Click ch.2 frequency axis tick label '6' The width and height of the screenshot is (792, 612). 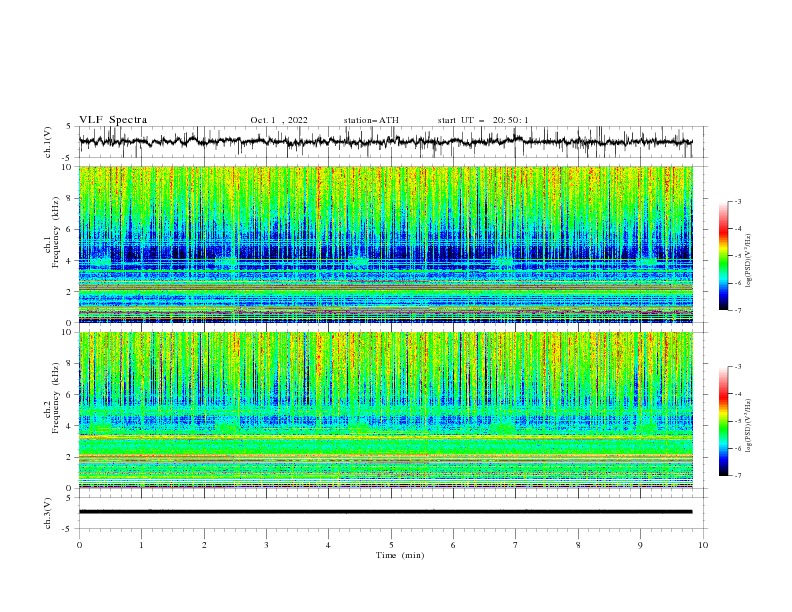(x=70, y=395)
